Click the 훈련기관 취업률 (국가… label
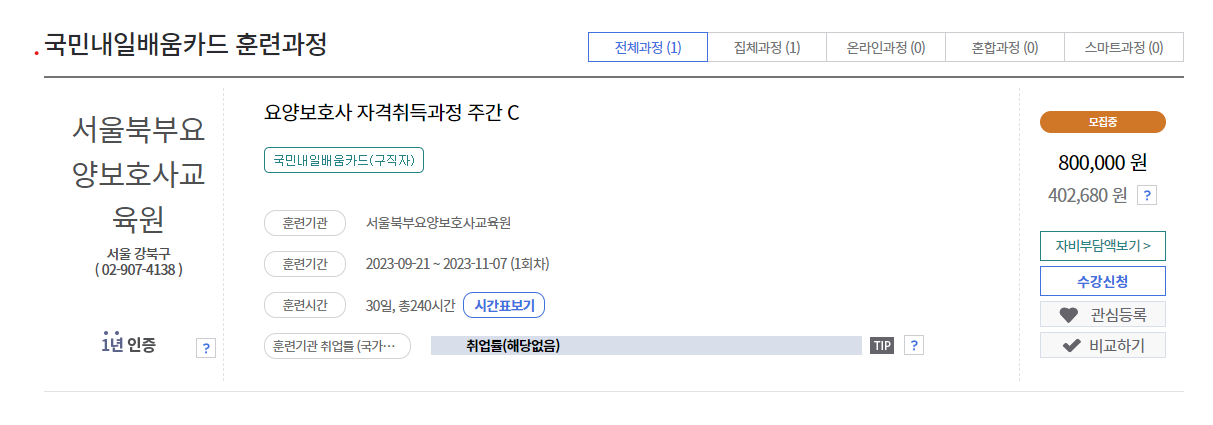The image size is (1213, 425). pyautogui.click(x=337, y=346)
